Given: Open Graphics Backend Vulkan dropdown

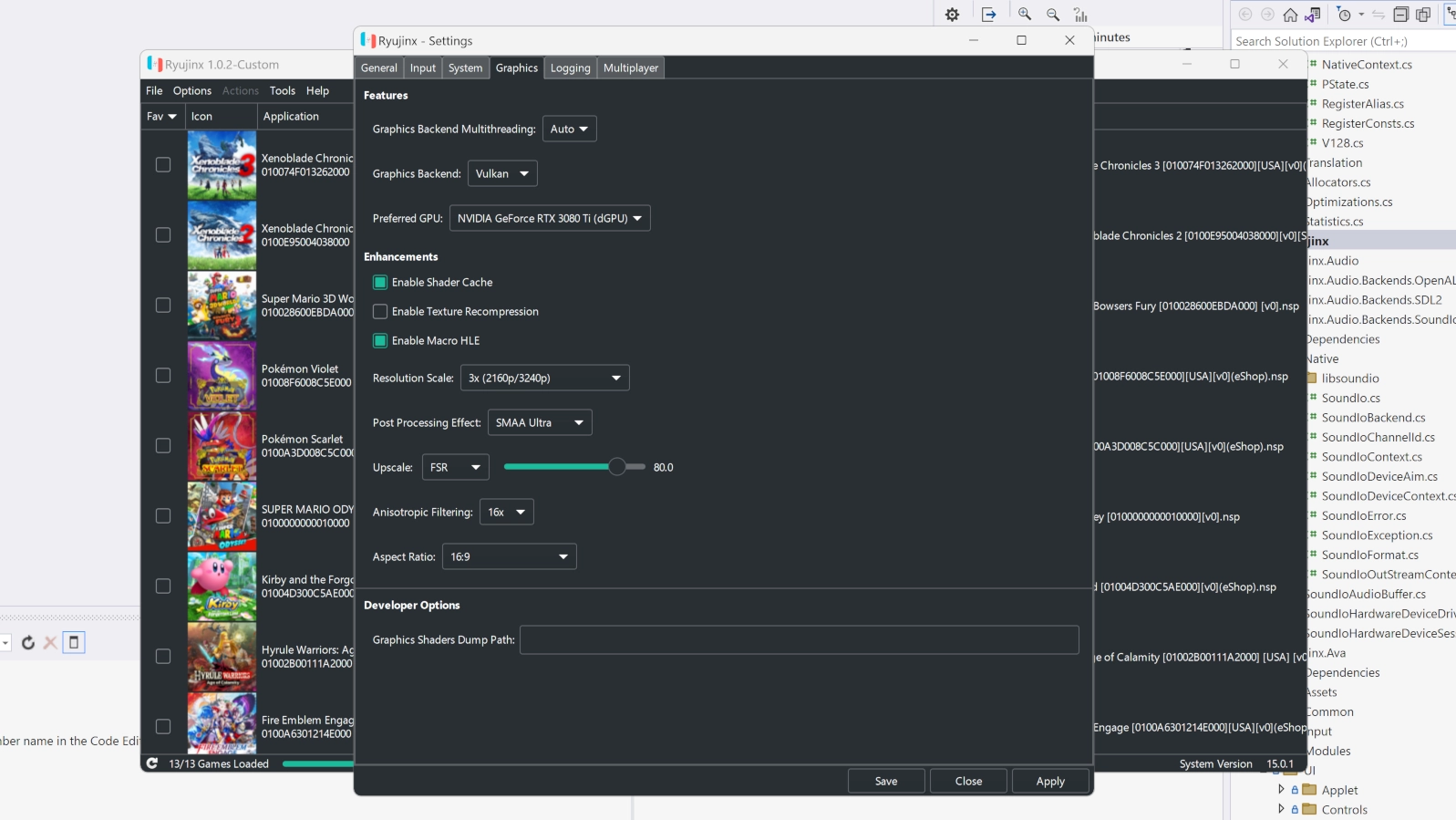Looking at the screenshot, I should coord(502,173).
